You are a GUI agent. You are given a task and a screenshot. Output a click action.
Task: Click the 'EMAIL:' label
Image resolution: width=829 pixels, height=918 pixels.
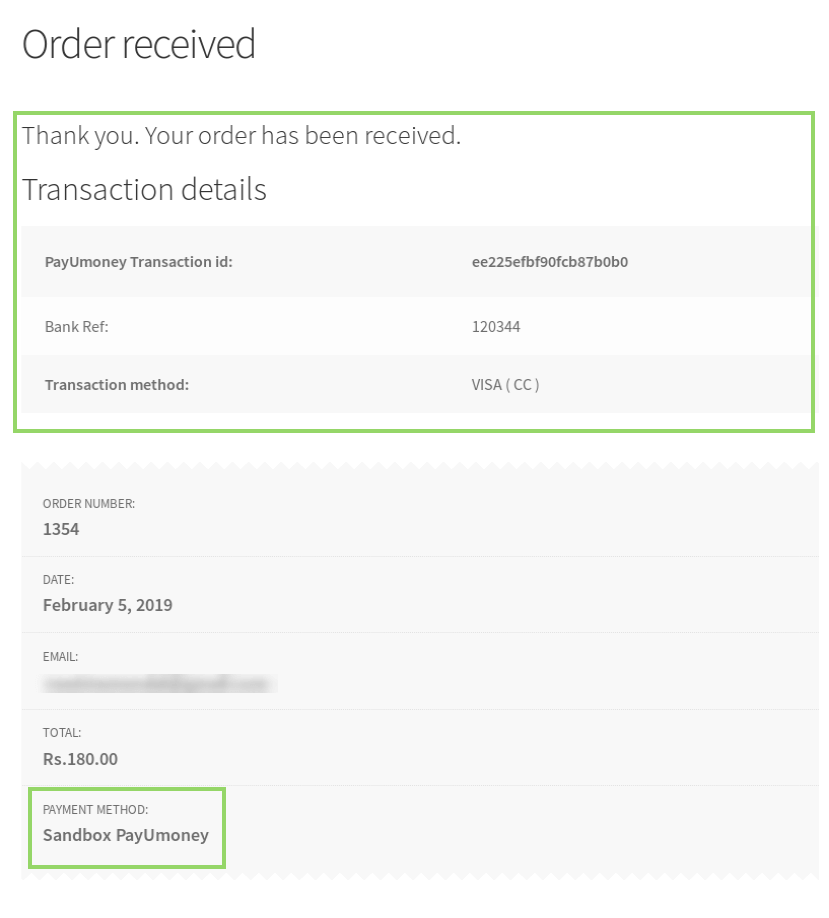click(61, 657)
